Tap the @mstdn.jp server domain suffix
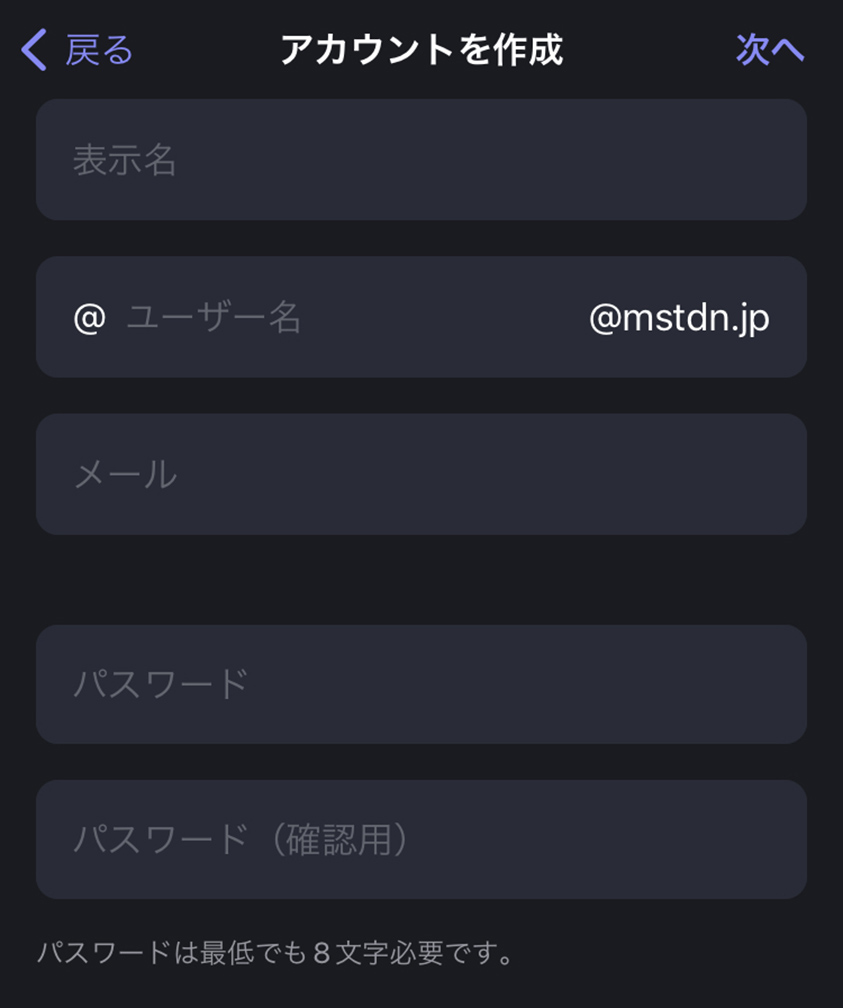The image size is (843, 1008). (679, 318)
